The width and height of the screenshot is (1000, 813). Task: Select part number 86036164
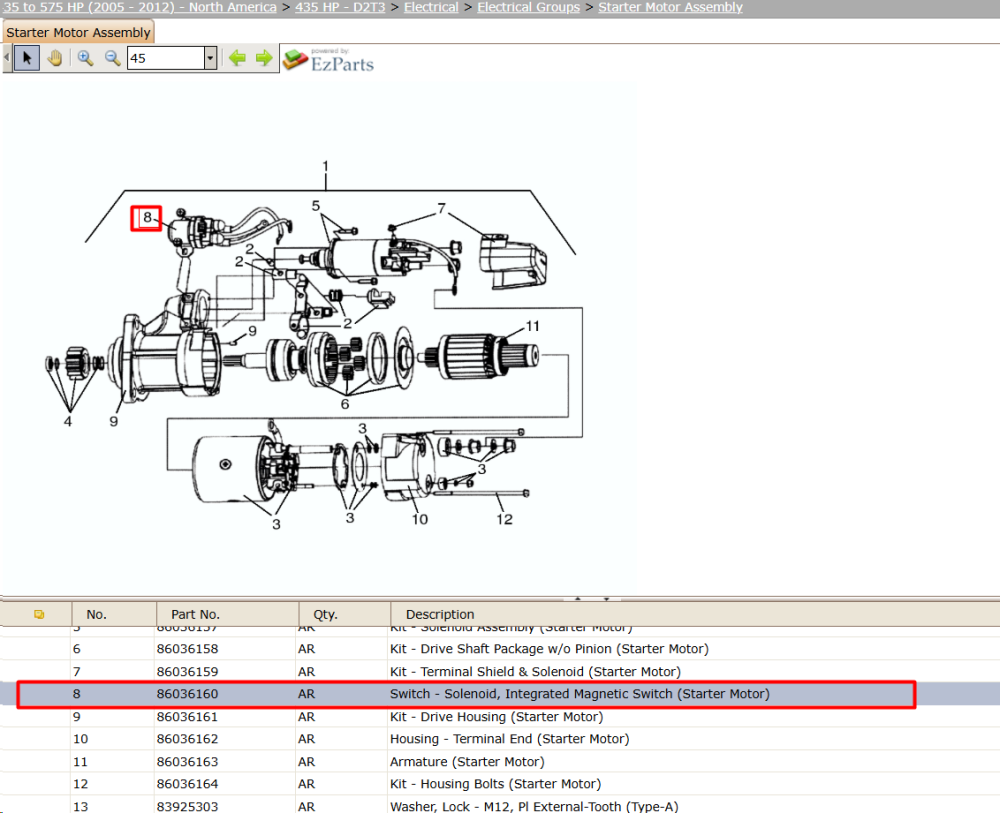(x=188, y=784)
